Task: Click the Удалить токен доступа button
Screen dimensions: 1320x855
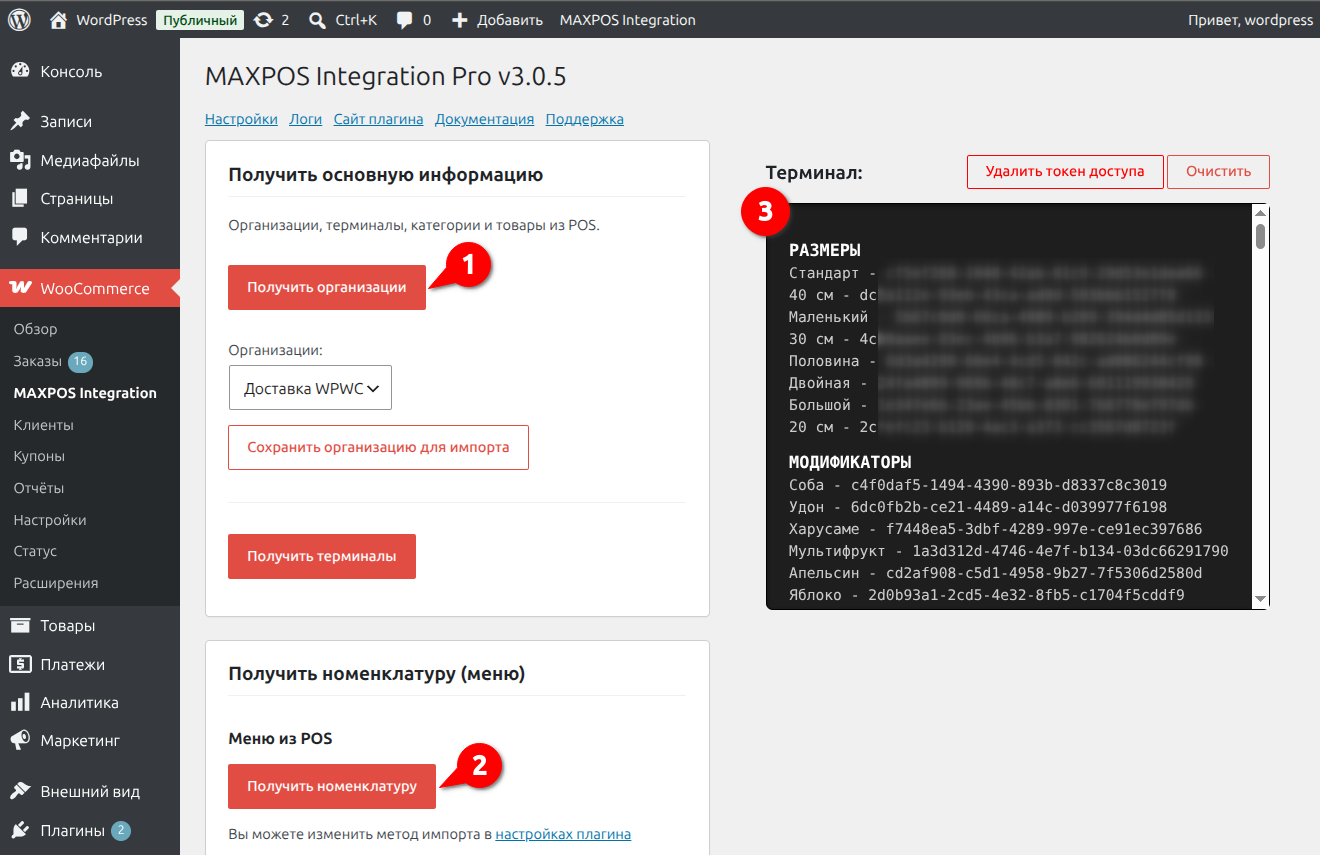Action: click(1065, 171)
